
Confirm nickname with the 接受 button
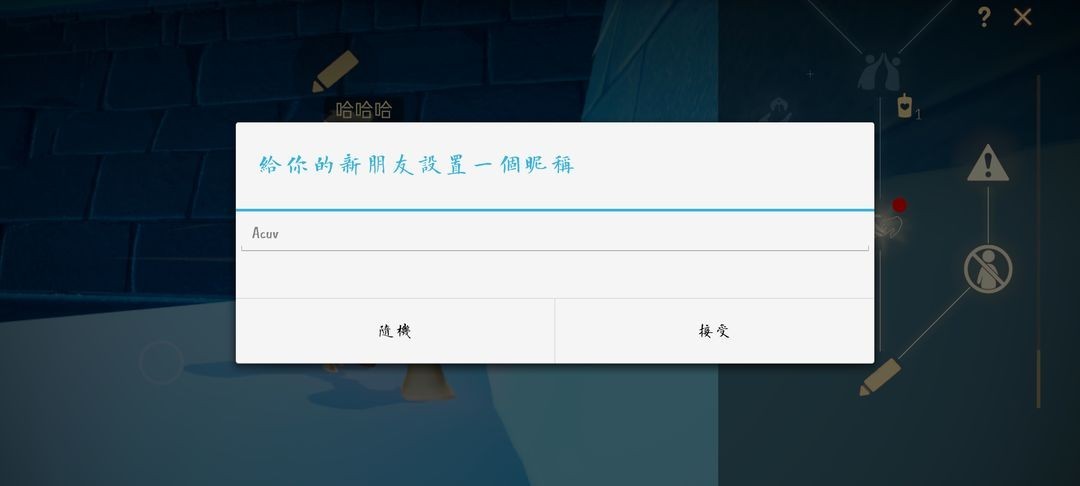tap(714, 330)
